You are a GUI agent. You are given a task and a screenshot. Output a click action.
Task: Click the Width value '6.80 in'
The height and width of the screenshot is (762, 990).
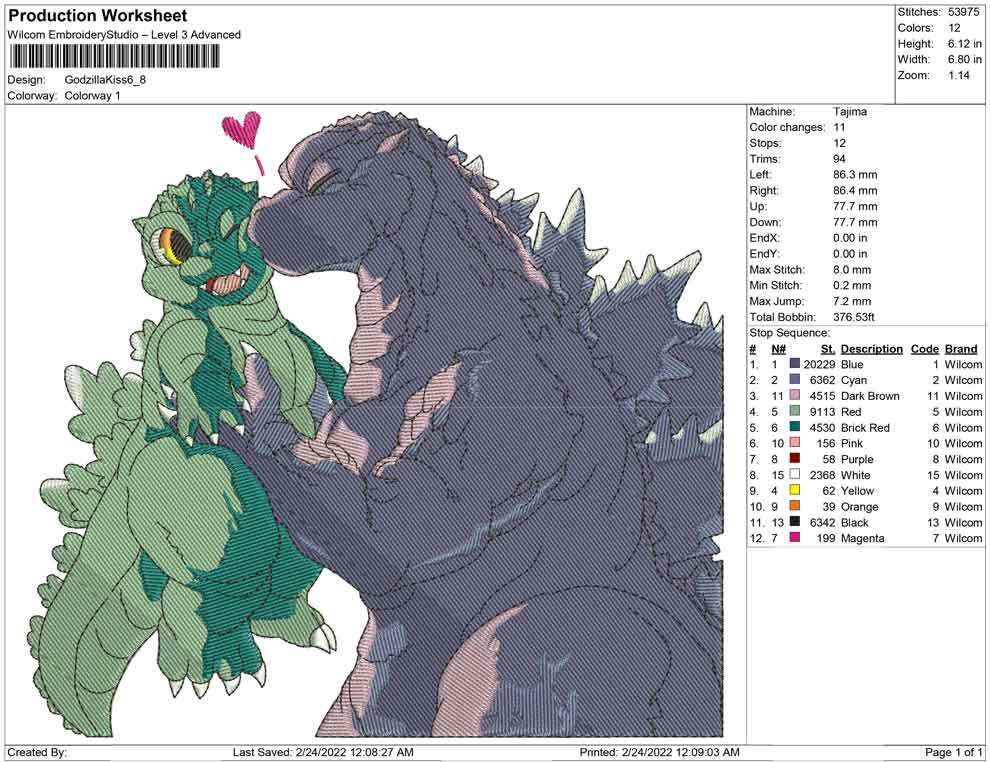click(x=965, y=59)
